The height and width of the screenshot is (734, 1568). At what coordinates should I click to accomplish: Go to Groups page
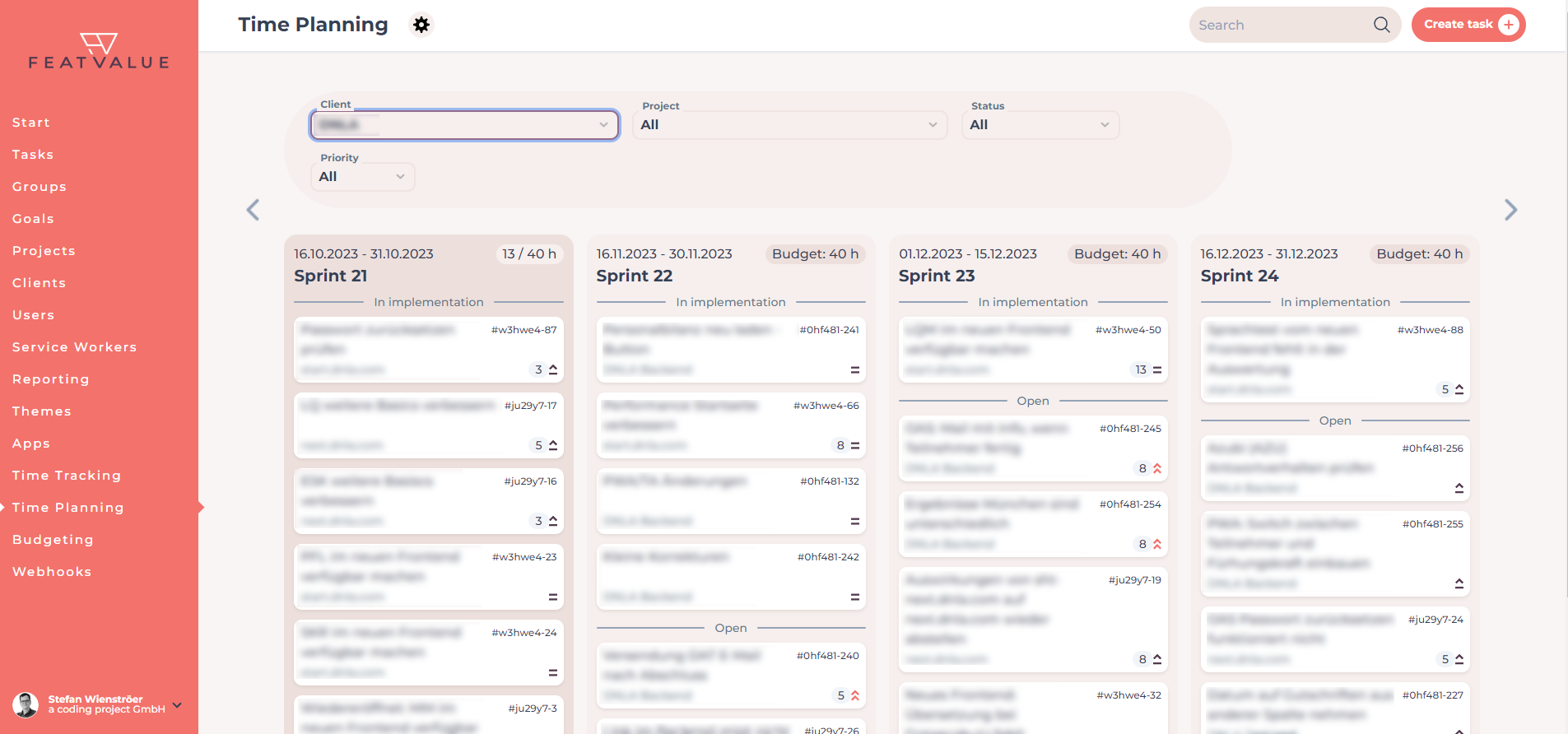(x=40, y=187)
